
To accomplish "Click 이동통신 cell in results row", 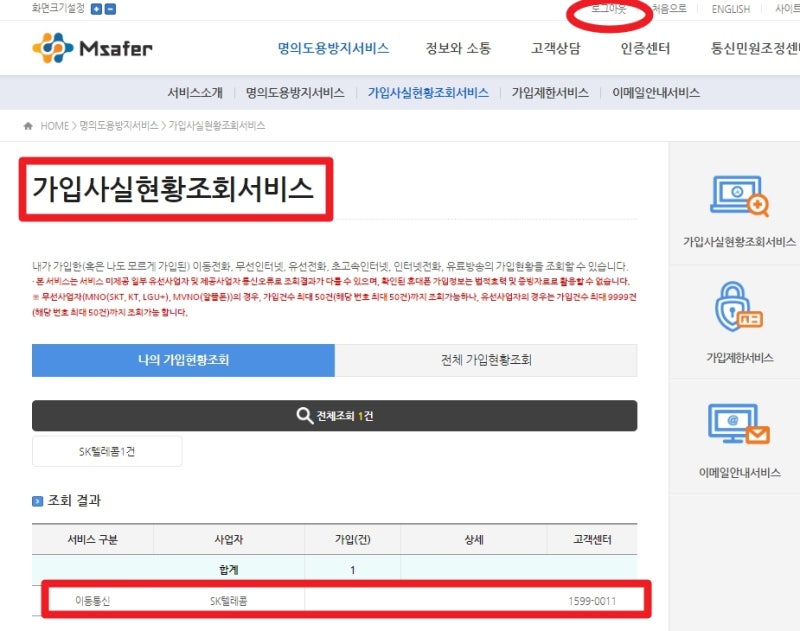I will point(92,601).
